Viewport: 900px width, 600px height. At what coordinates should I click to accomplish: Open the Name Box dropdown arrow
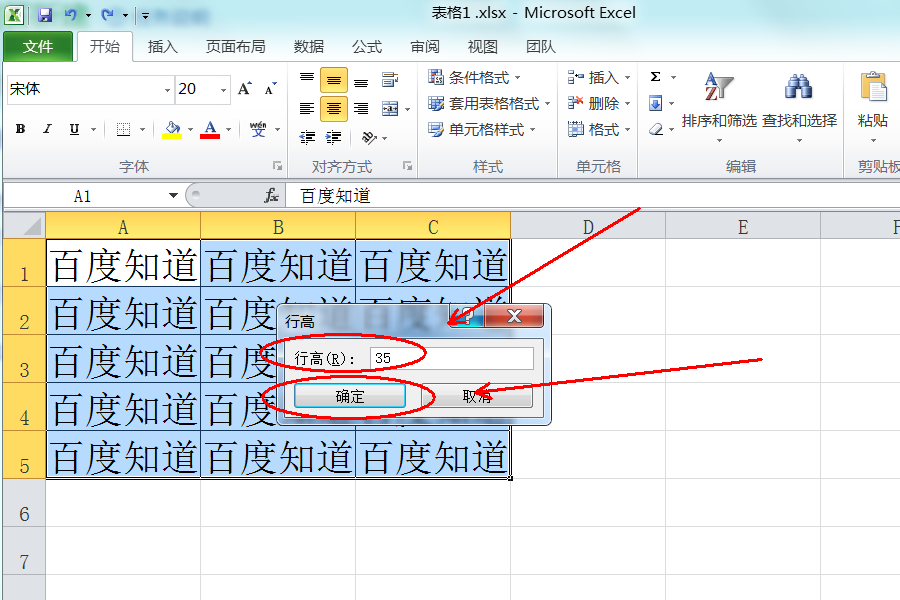coord(173,196)
